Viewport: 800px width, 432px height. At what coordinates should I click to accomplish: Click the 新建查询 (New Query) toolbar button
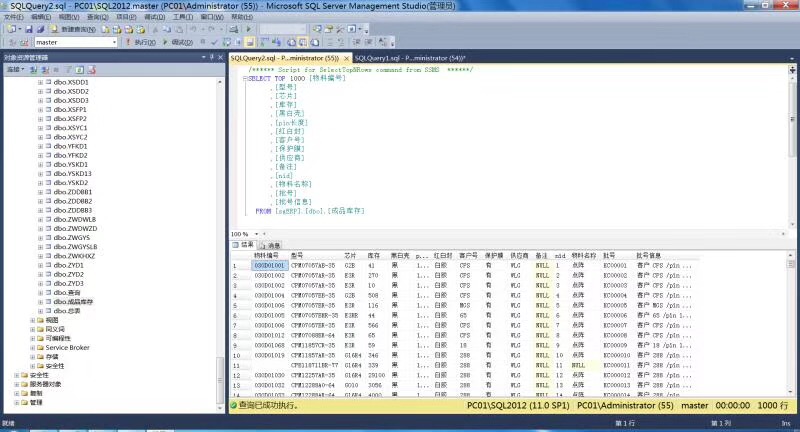click(x=74, y=30)
